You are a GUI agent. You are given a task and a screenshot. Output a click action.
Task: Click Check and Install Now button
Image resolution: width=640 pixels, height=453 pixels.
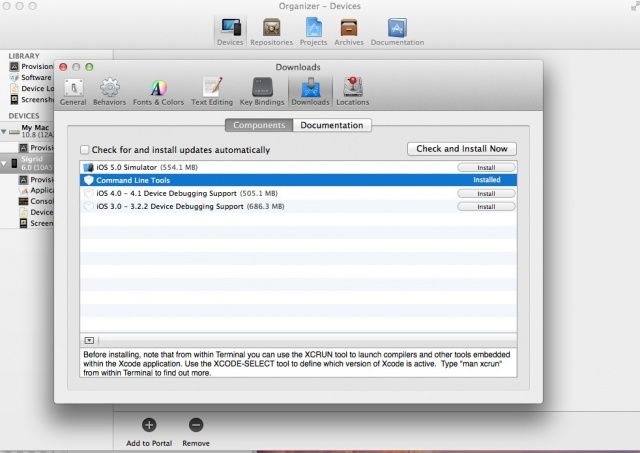pos(462,149)
